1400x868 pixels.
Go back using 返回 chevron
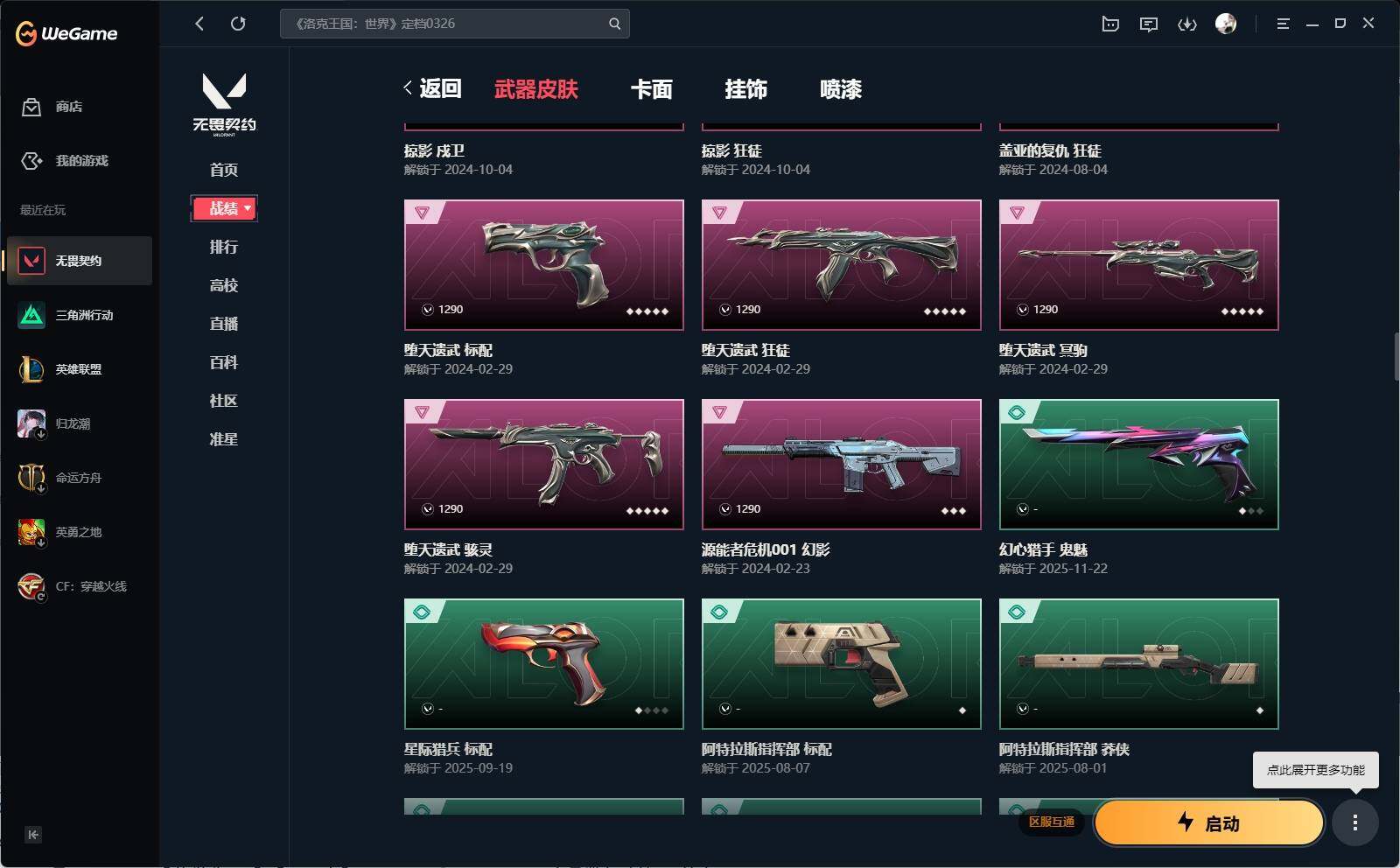432,88
